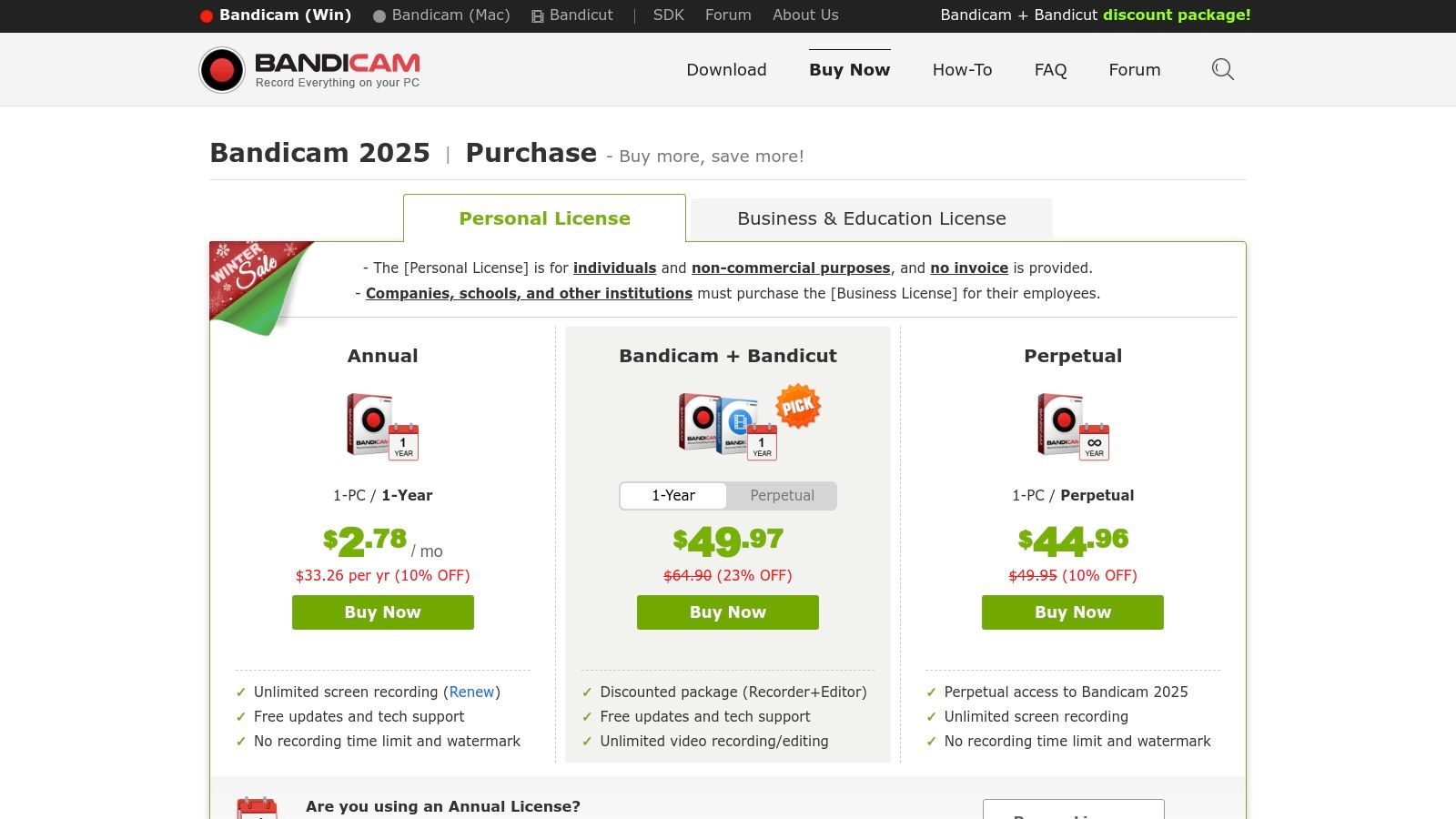This screenshot has width=1456, height=819.
Task: Click Buy Now for Annual license
Action: coord(382,612)
